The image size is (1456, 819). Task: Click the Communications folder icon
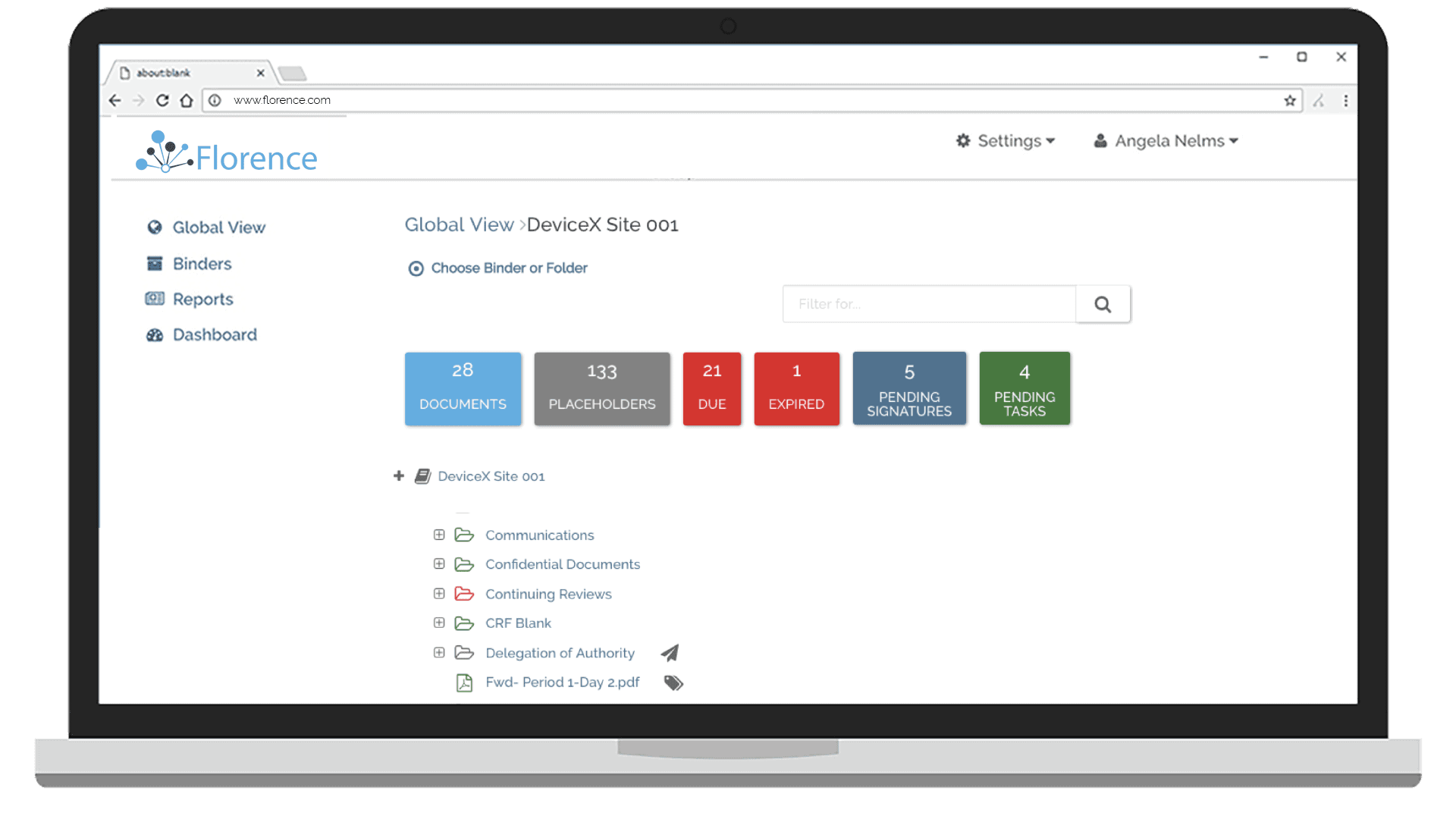click(x=464, y=535)
